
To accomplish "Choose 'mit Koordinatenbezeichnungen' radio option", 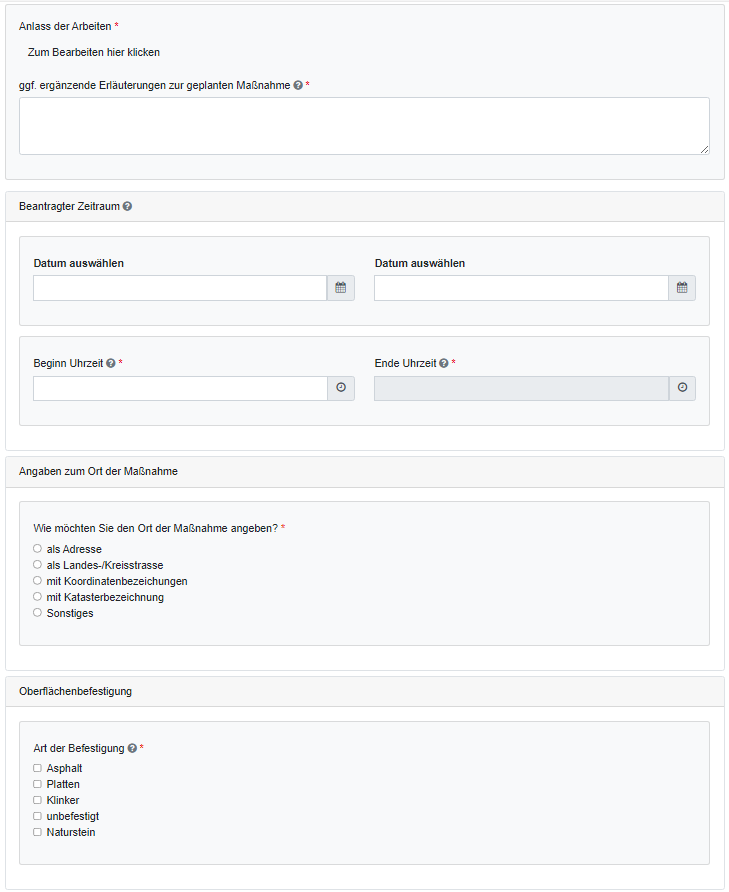I will coord(38,581).
